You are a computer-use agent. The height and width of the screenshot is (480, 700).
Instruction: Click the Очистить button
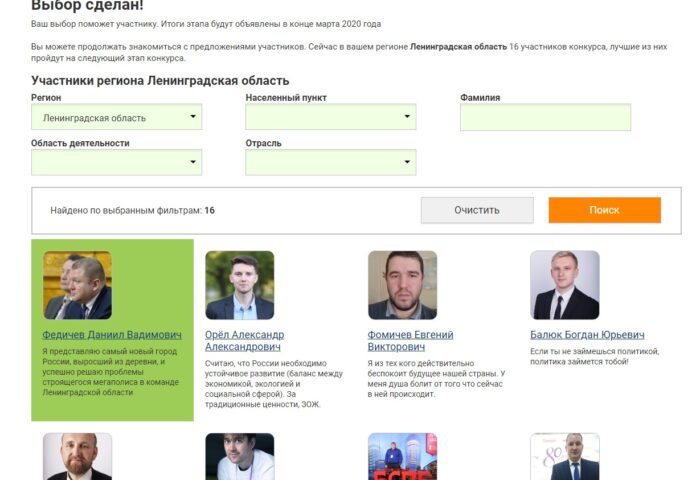click(477, 210)
